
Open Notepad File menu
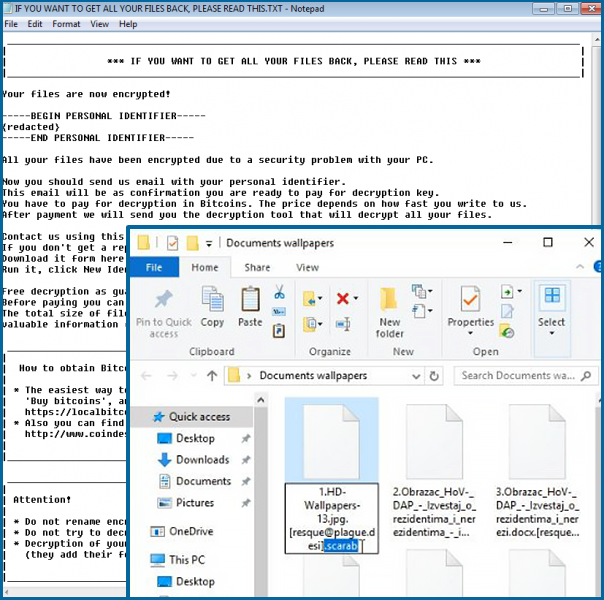pos(11,24)
